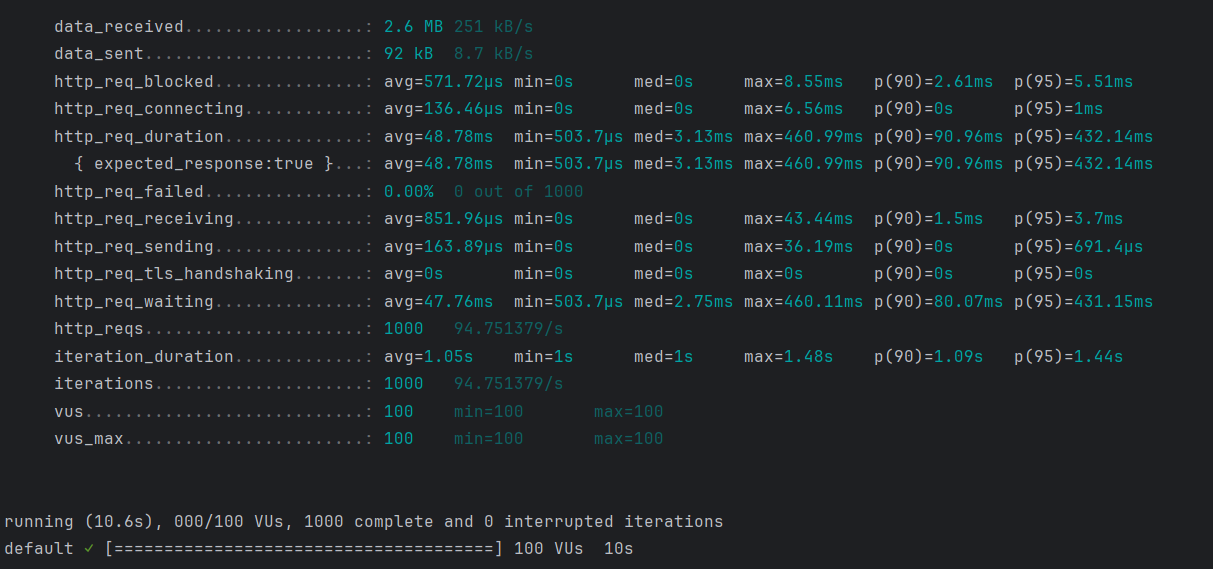Viewport: 1213px width, 569px height.
Task: Click the http_req_connecting max=6.56ms value
Action: (794, 109)
